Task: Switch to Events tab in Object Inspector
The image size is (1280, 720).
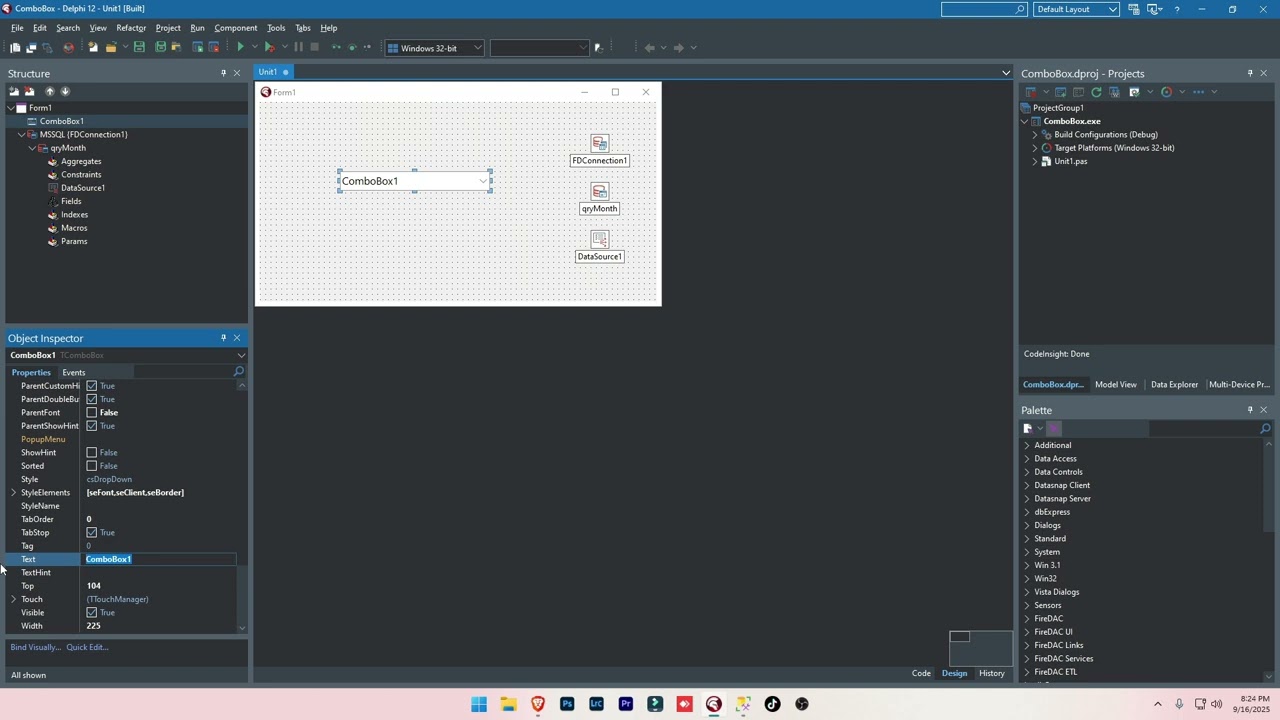Action: [74, 372]
